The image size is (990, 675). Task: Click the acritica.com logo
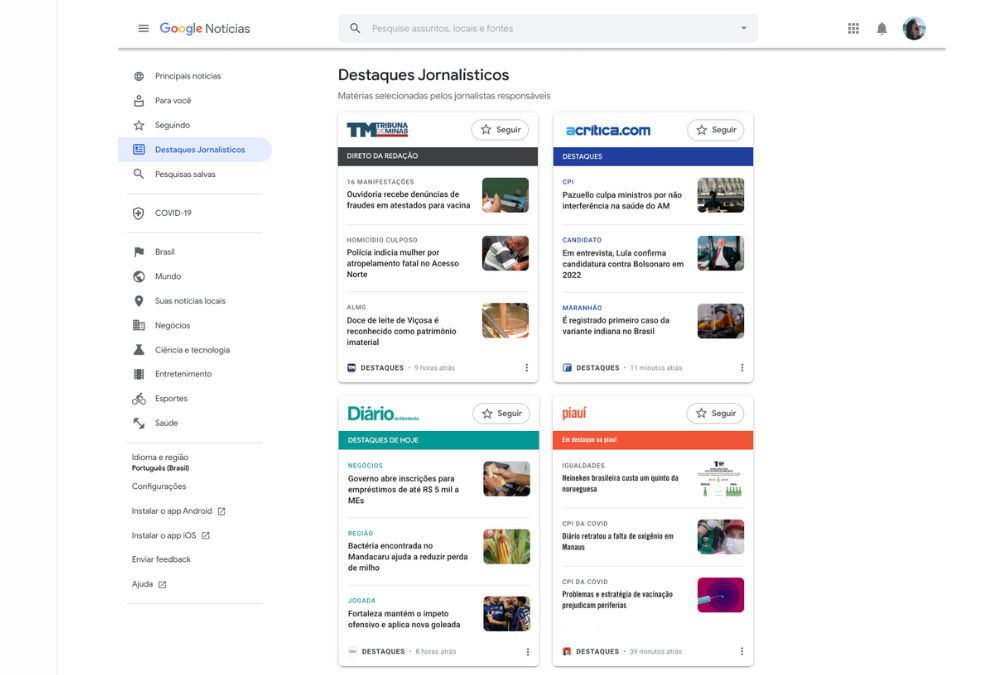(x=607, y=130)
